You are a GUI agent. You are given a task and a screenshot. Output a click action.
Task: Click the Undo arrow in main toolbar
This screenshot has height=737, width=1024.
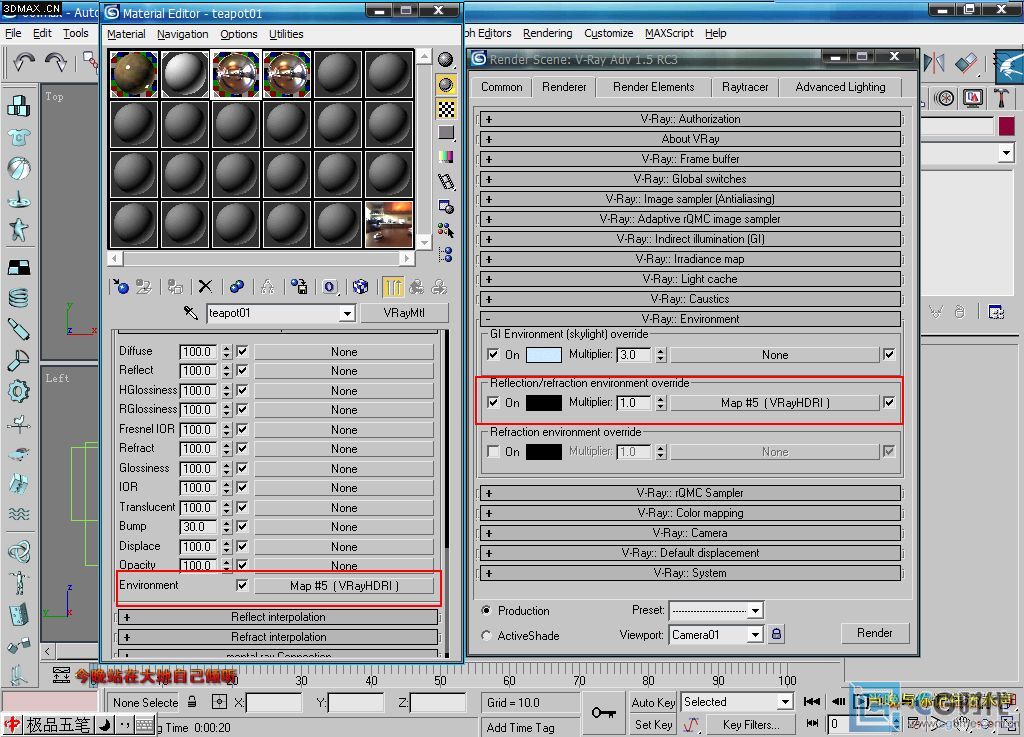coord(24,63)
